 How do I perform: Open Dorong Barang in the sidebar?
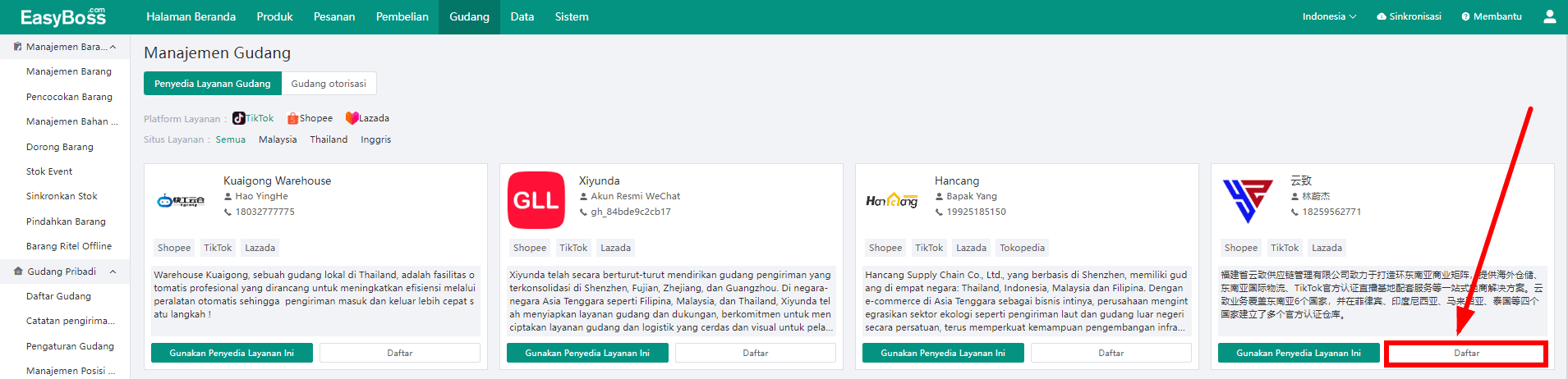click(x=60, y=147)
